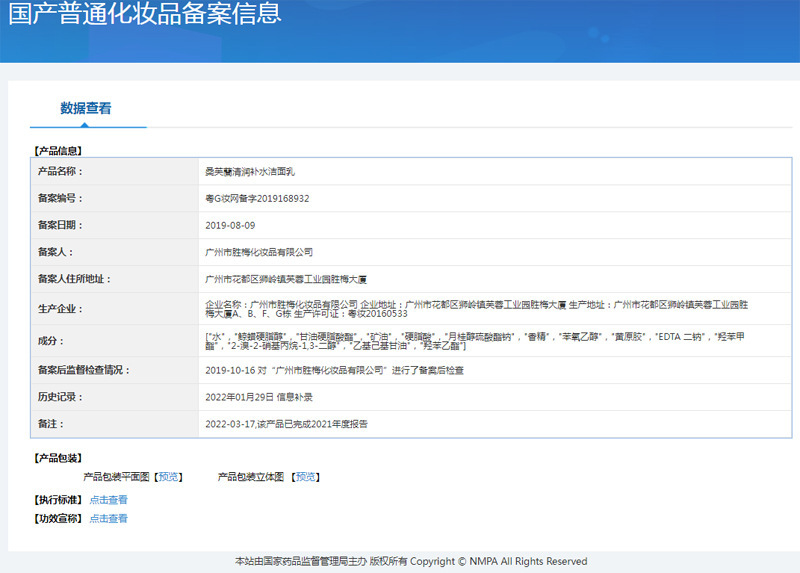The image size is (800, 573).
Task: Click the 备案人 company name value
Action: [258, 253]
